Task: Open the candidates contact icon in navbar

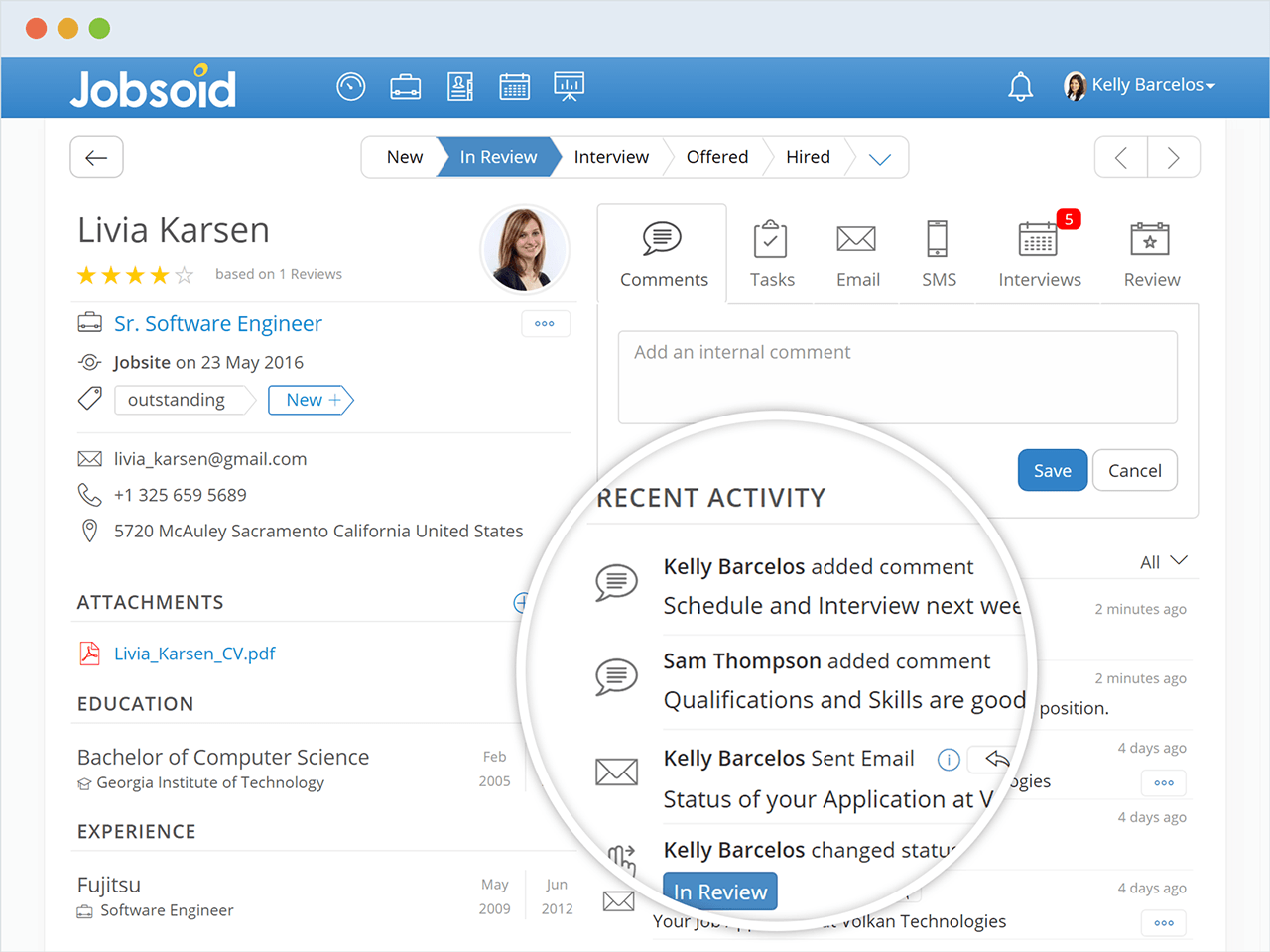Action: (x=460, y=87)
